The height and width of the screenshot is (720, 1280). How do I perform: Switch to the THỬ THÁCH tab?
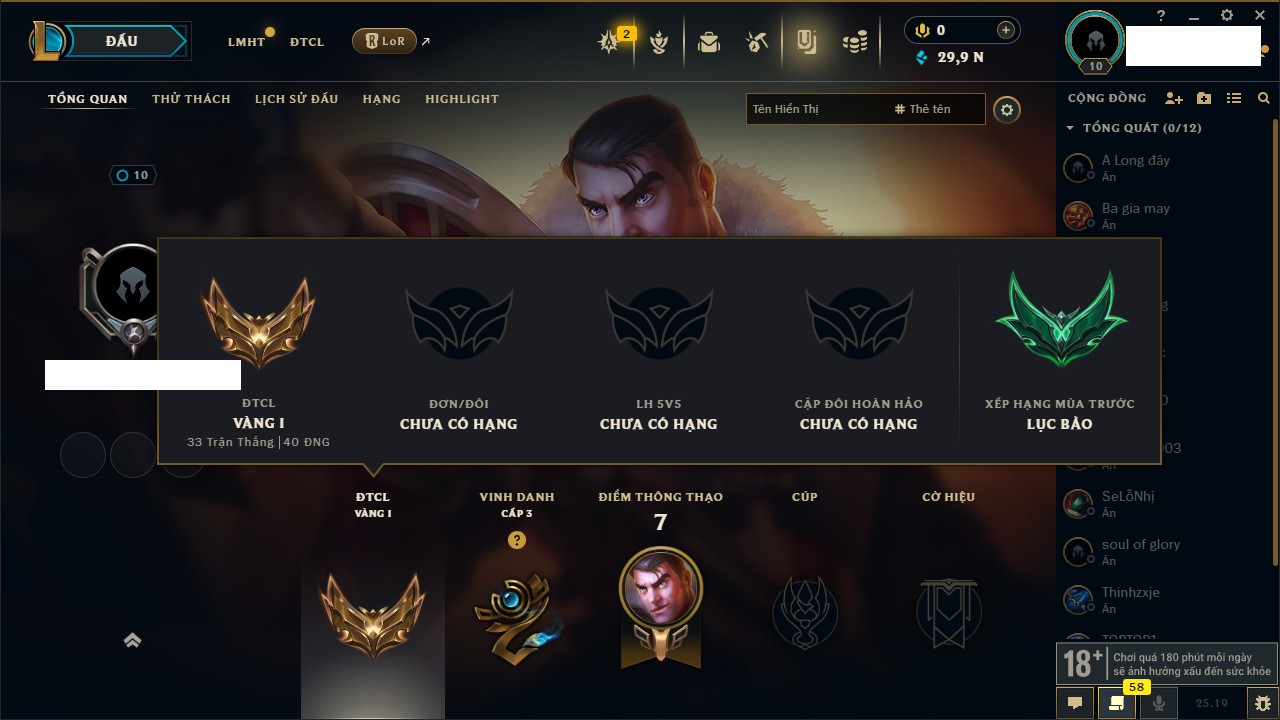191,99
